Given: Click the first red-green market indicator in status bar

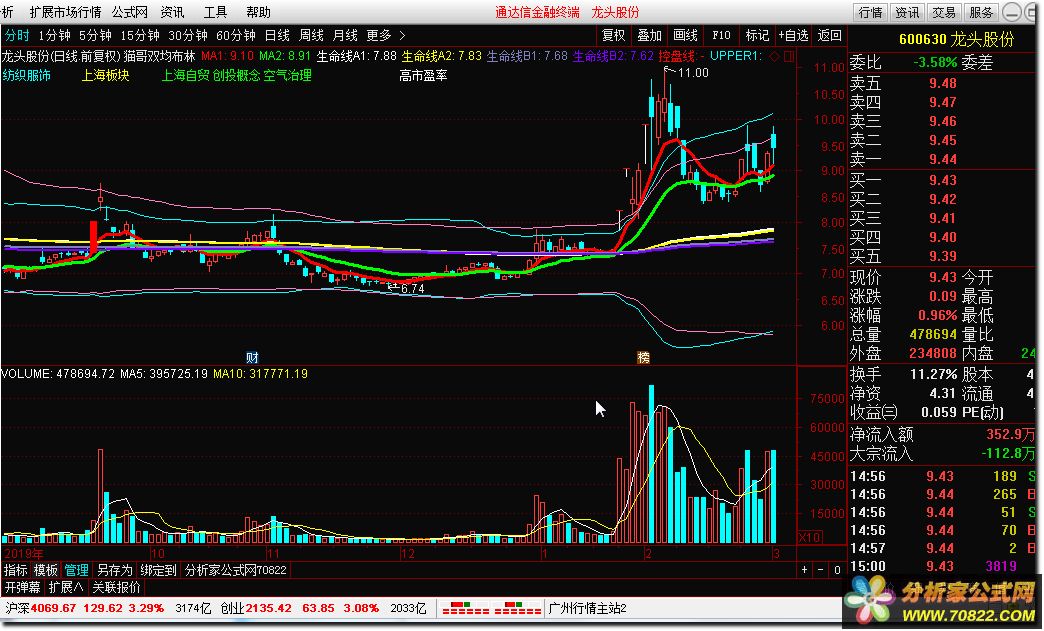Looking at the screenshot, I should (466, 608).
